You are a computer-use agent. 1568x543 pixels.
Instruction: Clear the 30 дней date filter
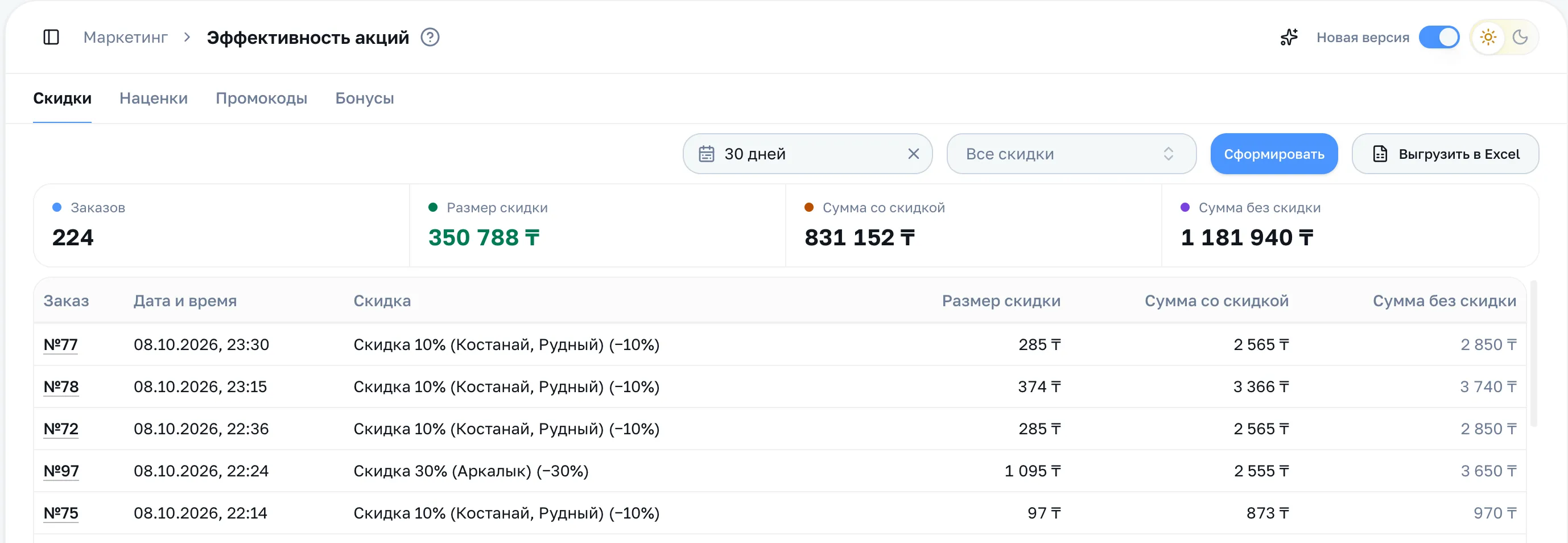(913, 154)
